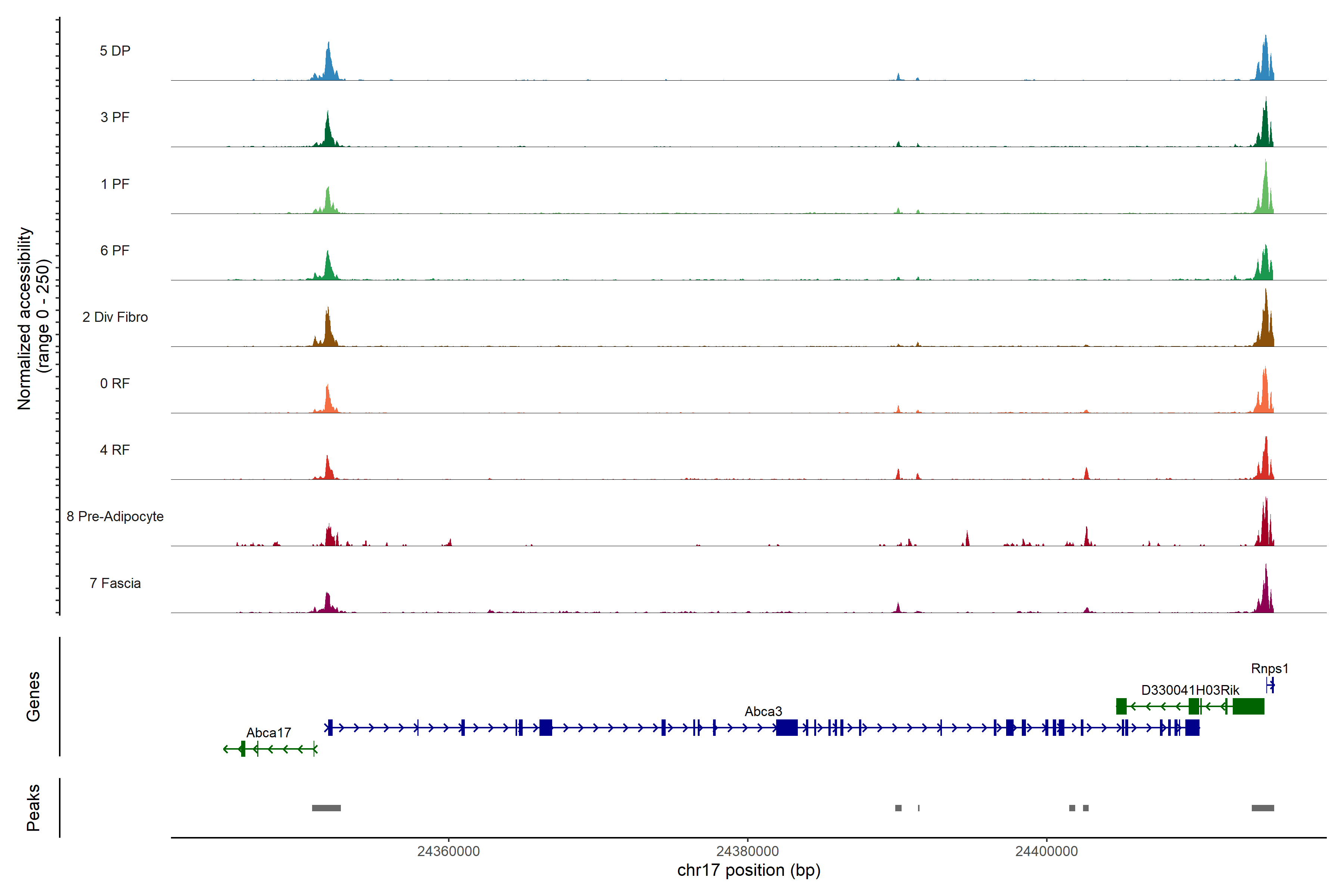Click the 0 RF track label
The width and height of the screenshot is (1344, 896).
[x=115, y=383]
